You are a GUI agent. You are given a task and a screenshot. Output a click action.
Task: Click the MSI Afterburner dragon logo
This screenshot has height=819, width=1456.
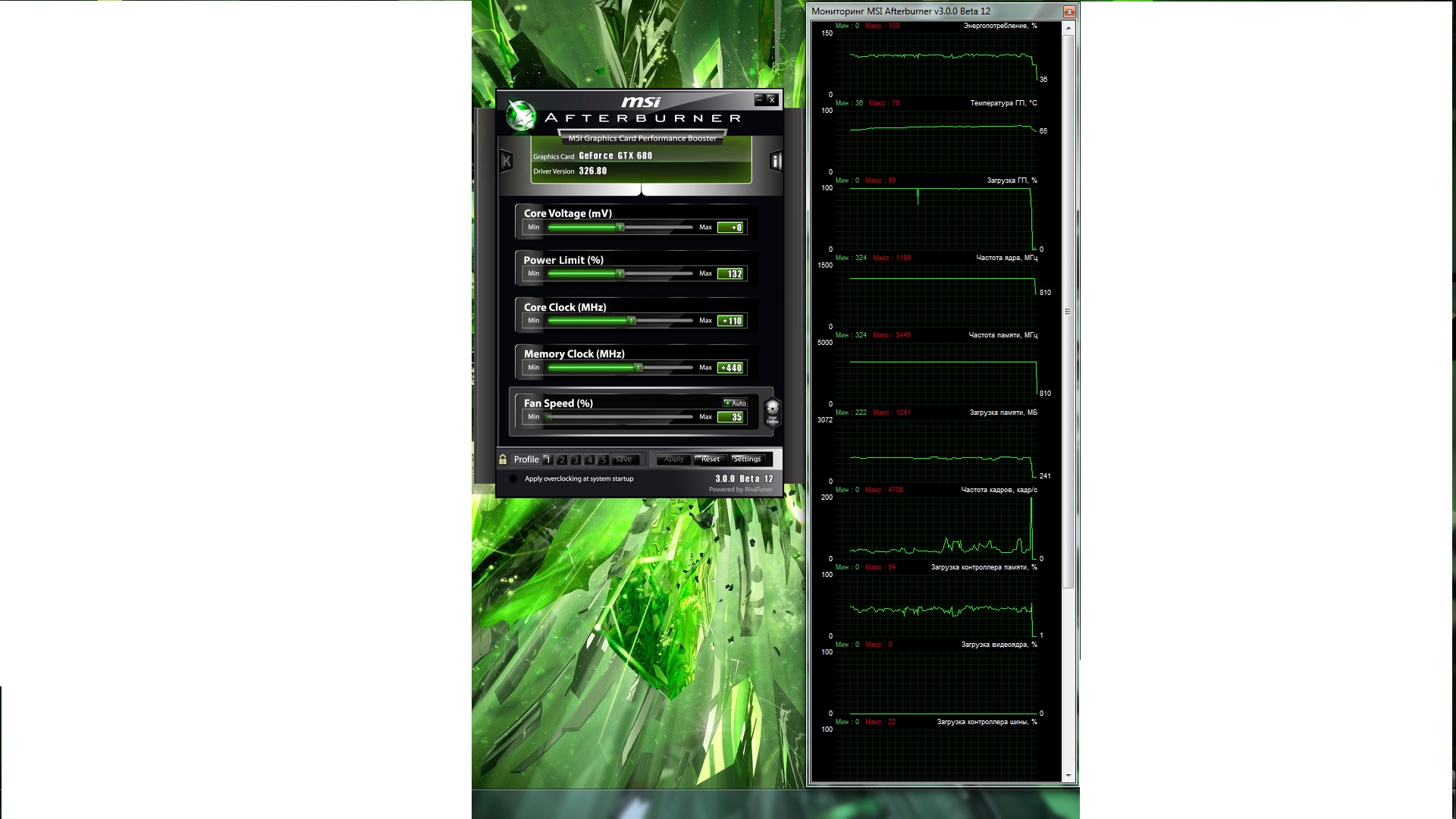(x=521, y=116)
